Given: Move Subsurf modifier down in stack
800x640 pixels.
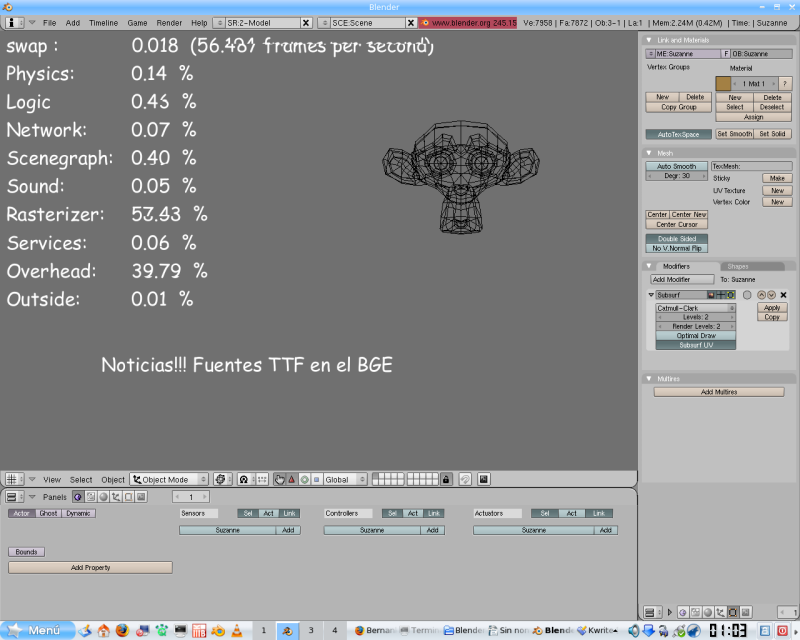Looking at the screenshot, I should [x=771, y=295].
